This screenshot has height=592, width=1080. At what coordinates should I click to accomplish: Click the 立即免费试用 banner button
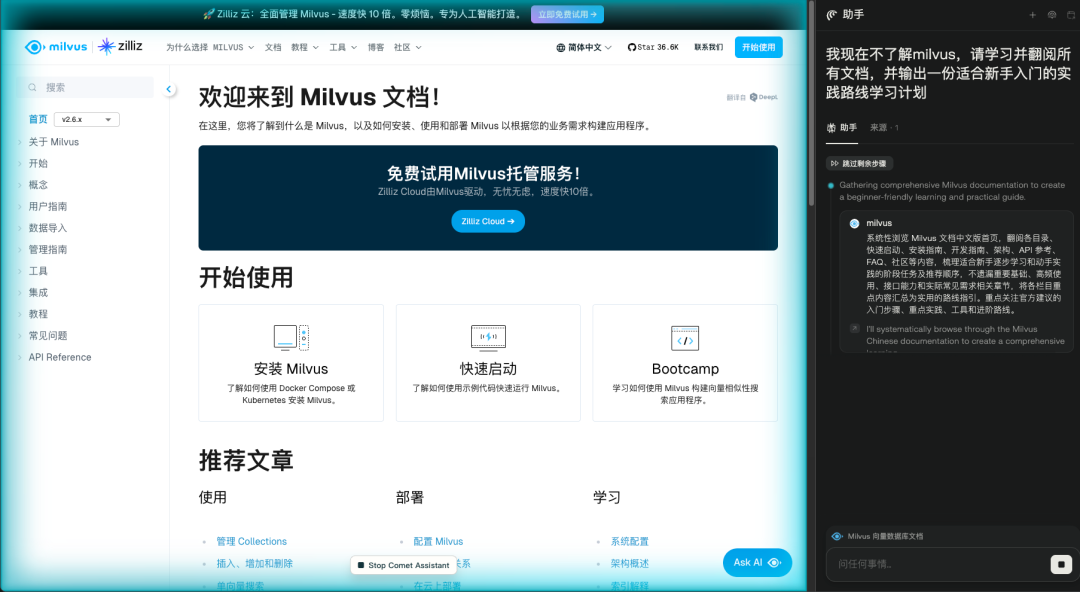click(567, 14)
